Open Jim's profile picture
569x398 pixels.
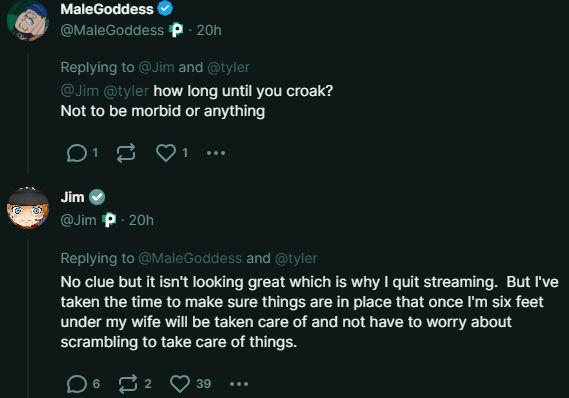tap(28, 208)
